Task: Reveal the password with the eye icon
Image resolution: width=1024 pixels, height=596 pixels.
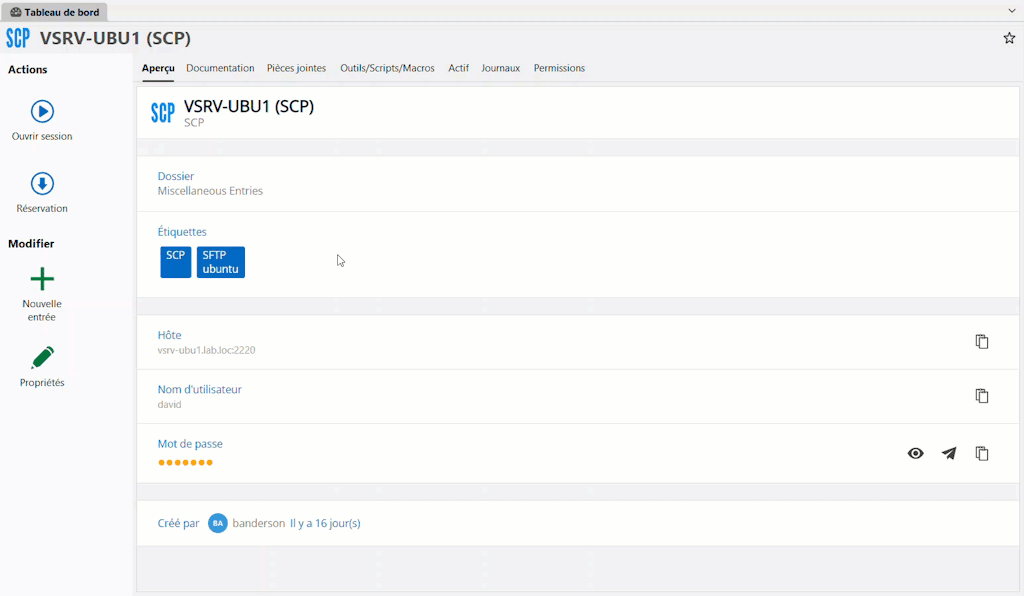Action: click(915, 453)
